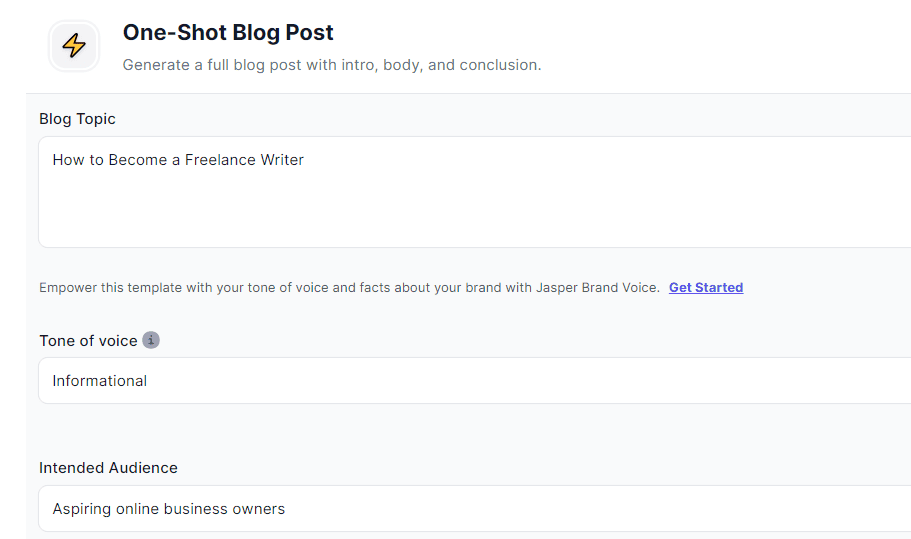Click the Tone of voice info icon
The height and width of the screenshot is (539, 911).
(151, 340)
